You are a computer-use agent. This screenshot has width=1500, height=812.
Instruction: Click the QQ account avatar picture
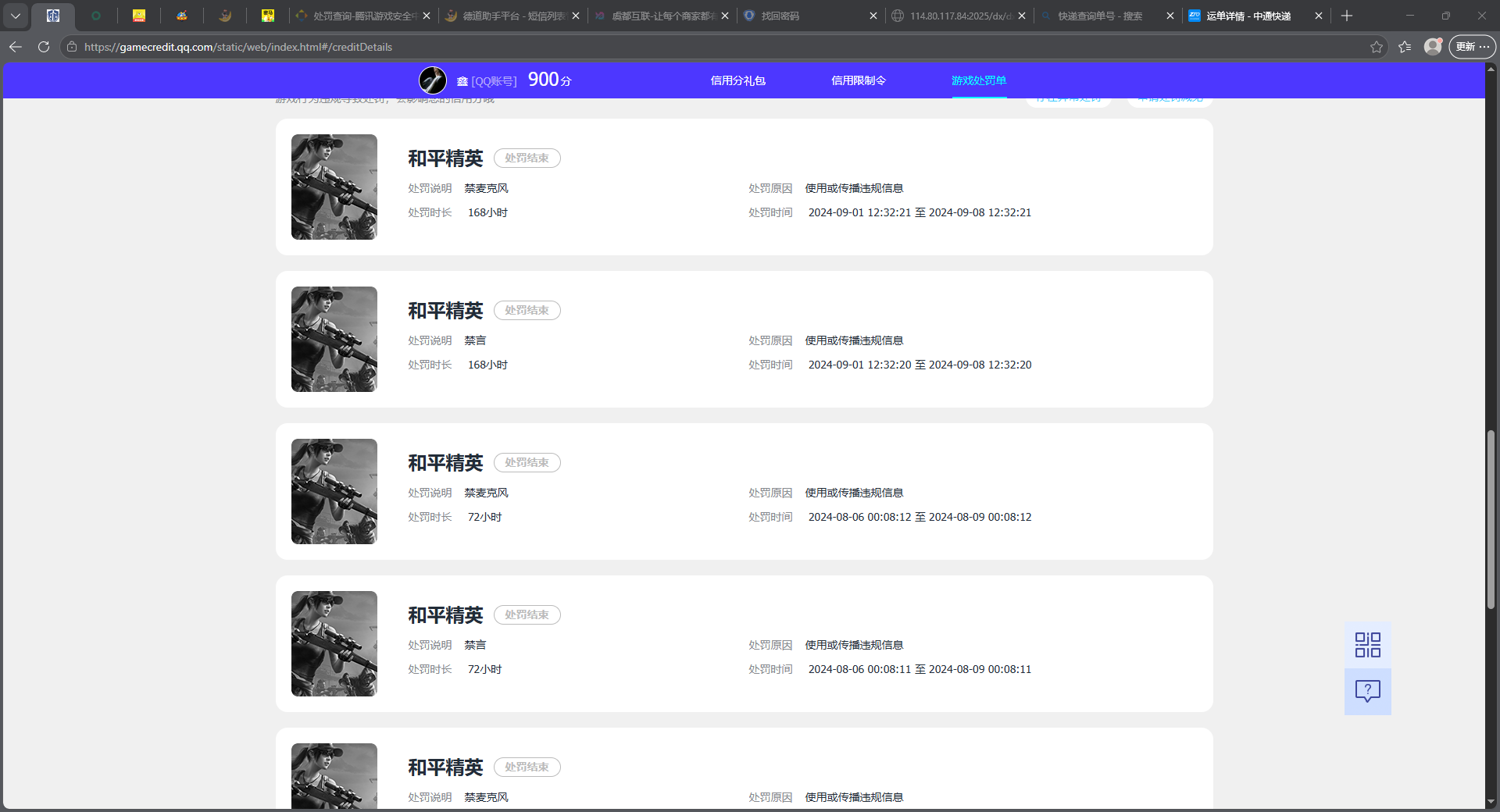click(433, 80)
